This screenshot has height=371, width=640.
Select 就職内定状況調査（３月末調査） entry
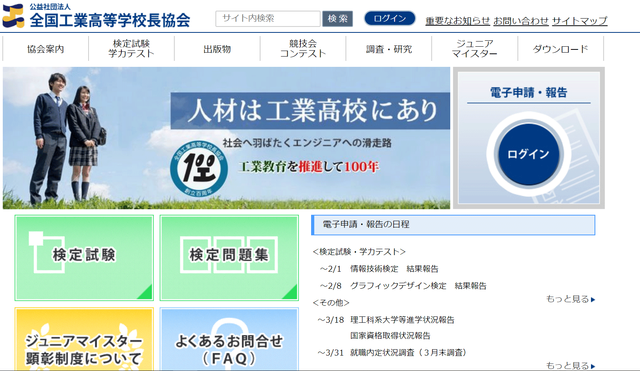point(408,353)
